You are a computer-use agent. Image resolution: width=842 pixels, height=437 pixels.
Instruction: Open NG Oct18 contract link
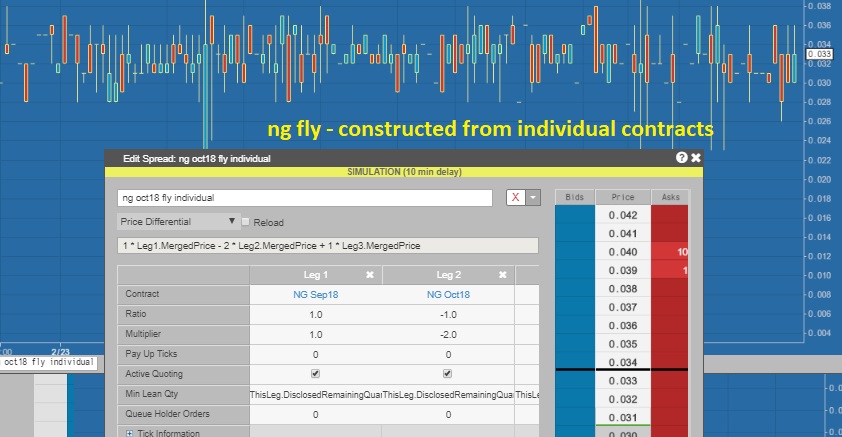[x=448, y=294]
